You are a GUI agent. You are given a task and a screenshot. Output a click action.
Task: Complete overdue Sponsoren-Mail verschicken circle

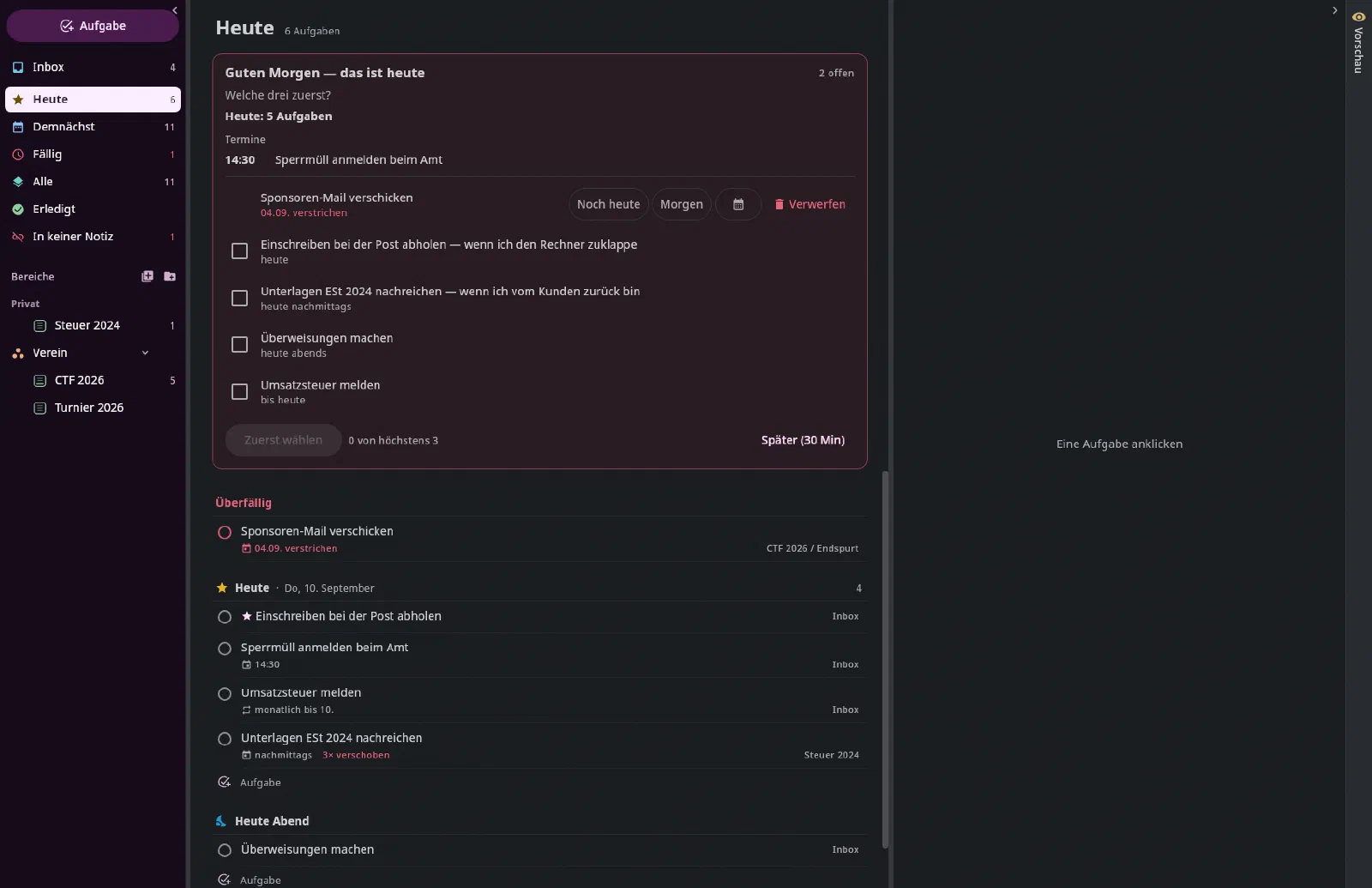click(x=225, y=532)
